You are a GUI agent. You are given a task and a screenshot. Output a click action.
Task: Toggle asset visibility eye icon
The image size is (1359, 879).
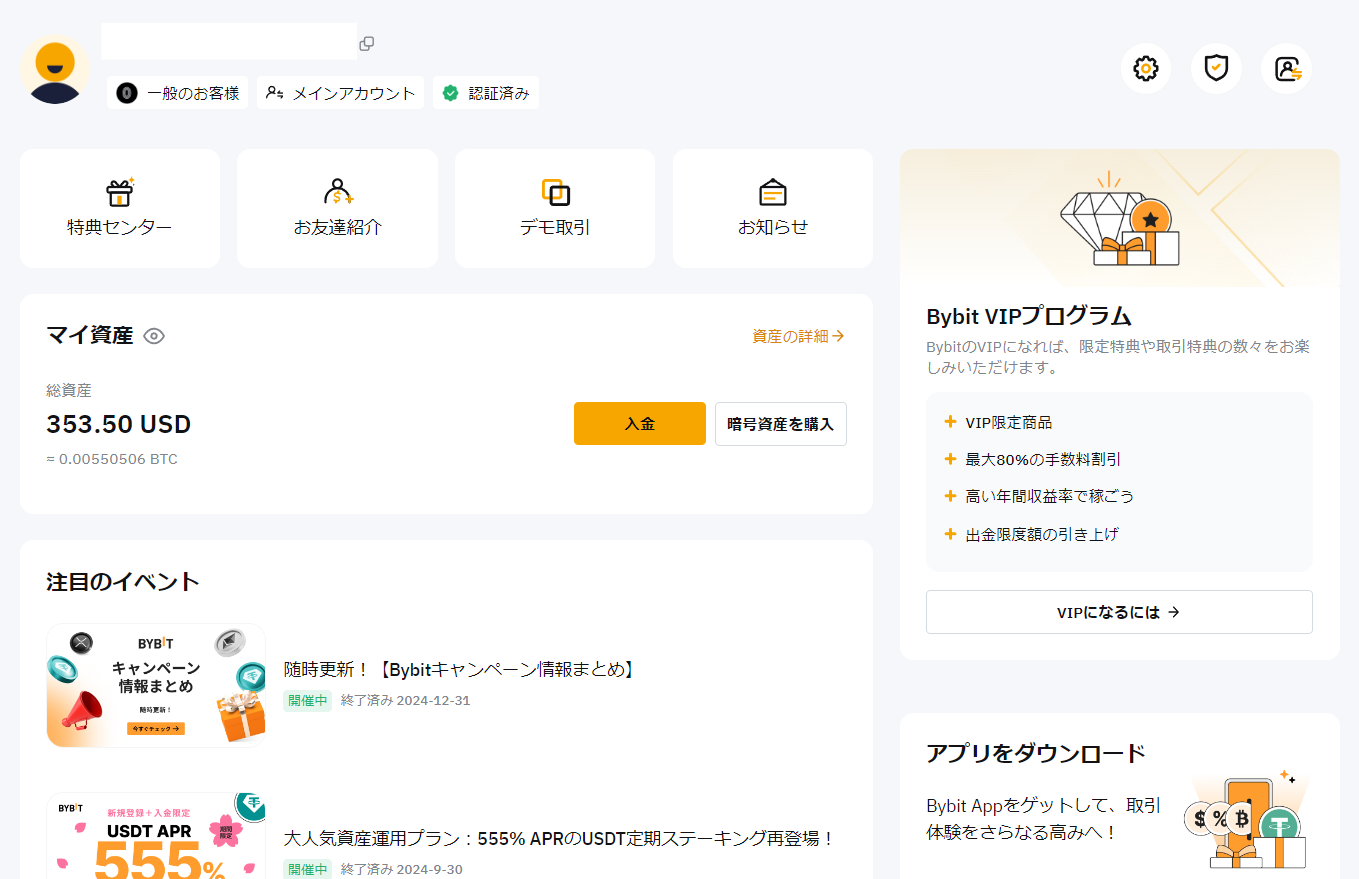pyautogui.click(x=154, y=336)
